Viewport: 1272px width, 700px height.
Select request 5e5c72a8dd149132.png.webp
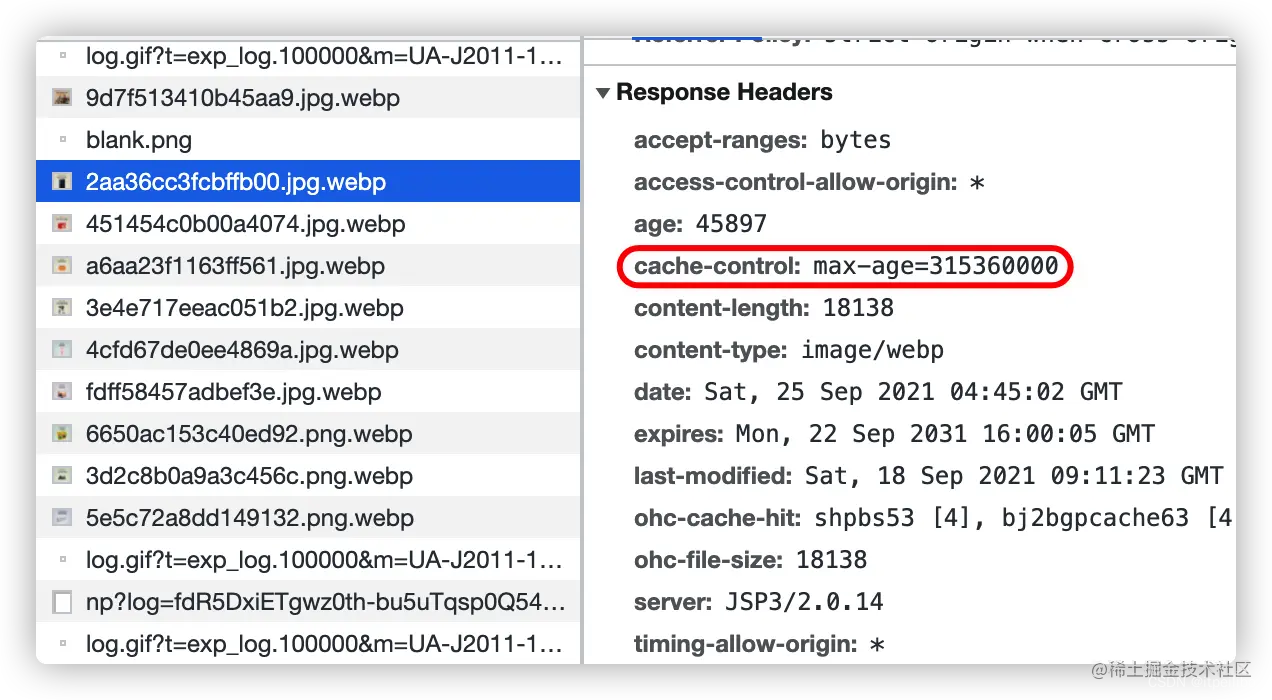308,518
